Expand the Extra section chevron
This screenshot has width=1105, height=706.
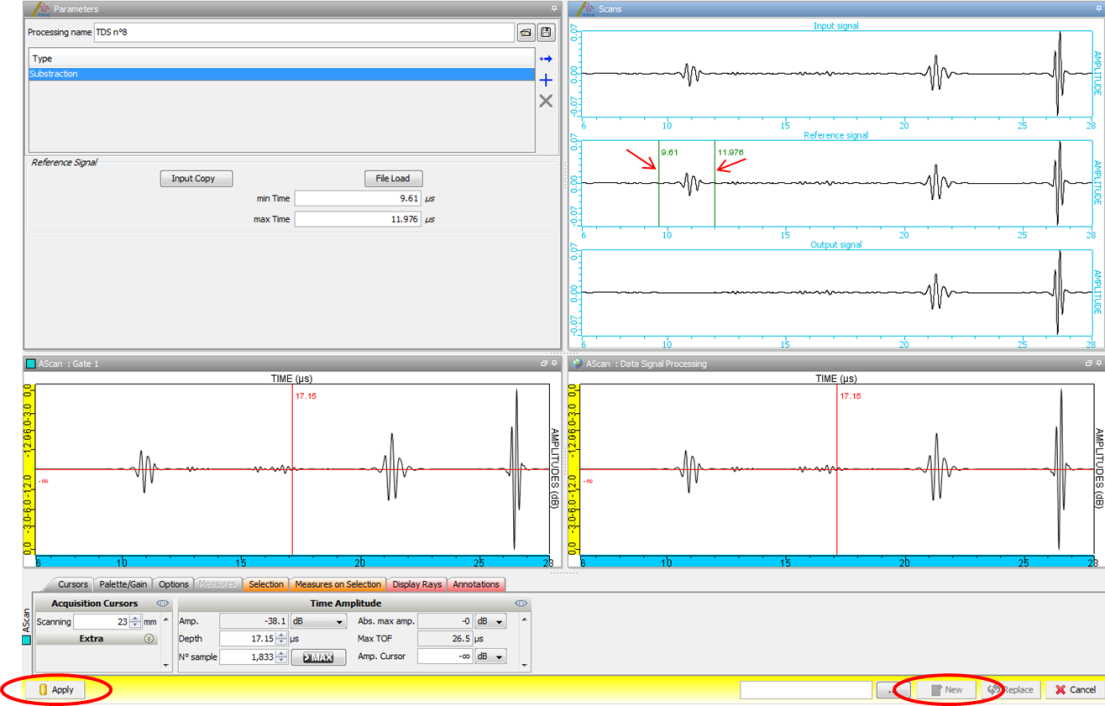tap(150, 638)
